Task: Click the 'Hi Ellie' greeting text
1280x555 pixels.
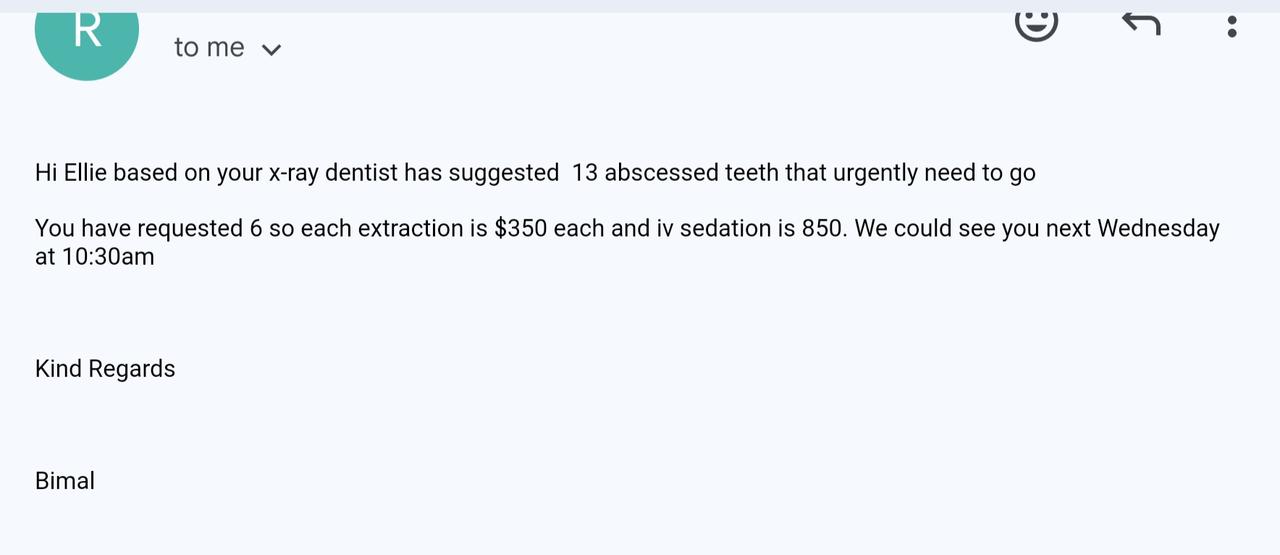Action: (x=71, y=173)
